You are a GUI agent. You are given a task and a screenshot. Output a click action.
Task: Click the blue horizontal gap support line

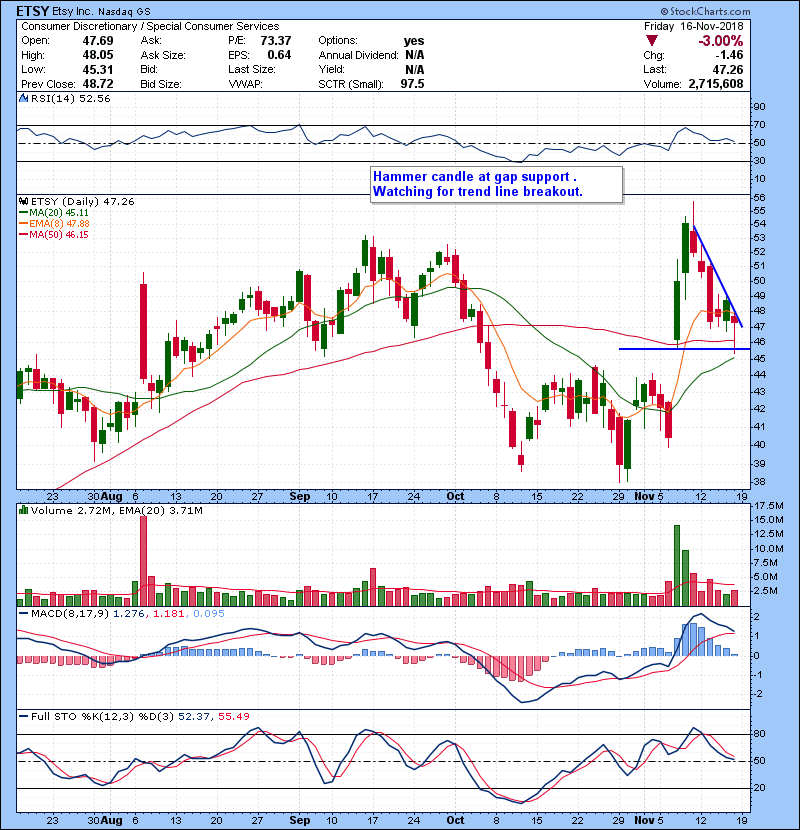pos(684,349)
